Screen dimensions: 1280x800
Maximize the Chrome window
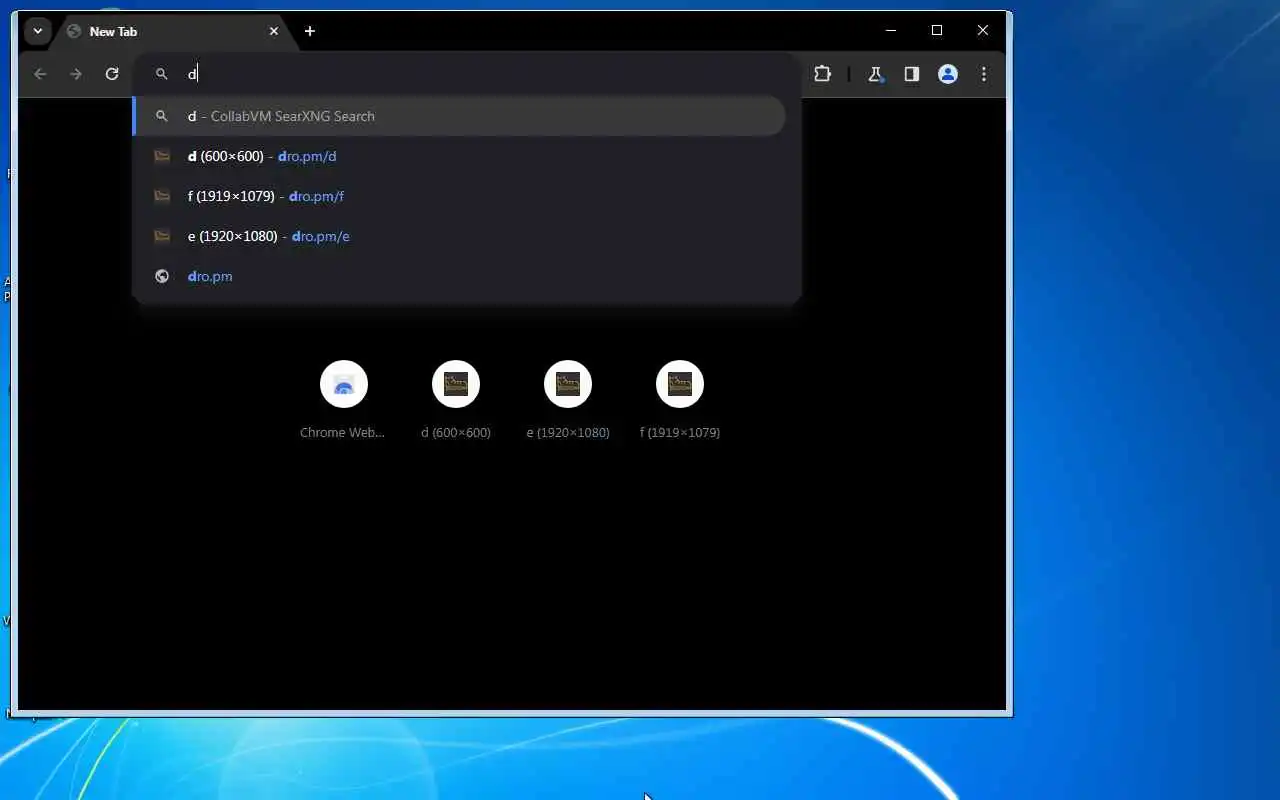(937, 31)
